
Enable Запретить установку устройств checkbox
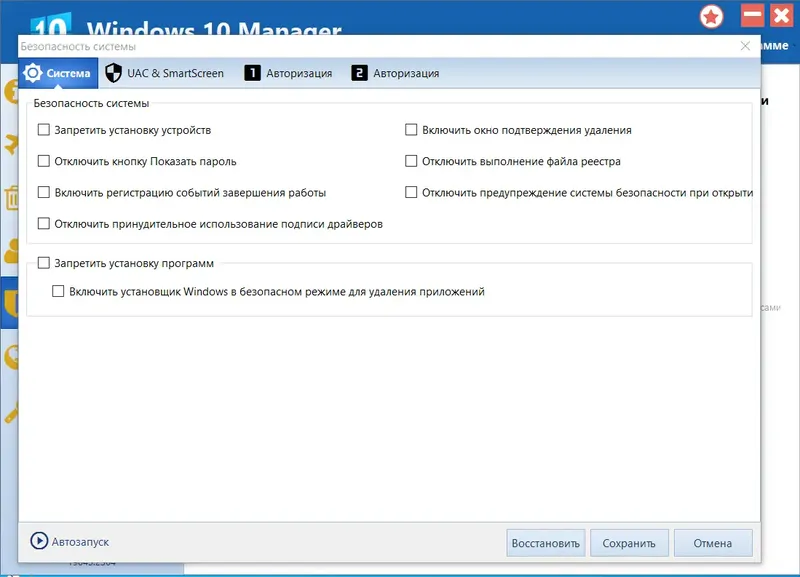click(44, 130)
